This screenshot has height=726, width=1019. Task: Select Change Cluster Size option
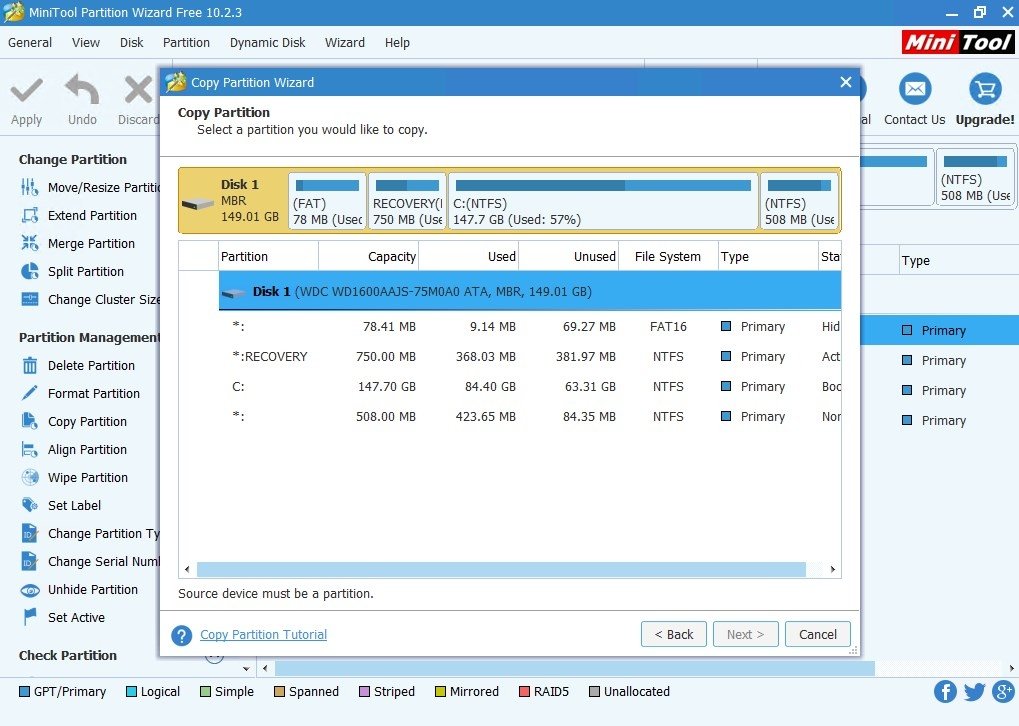tap(91, 299)
